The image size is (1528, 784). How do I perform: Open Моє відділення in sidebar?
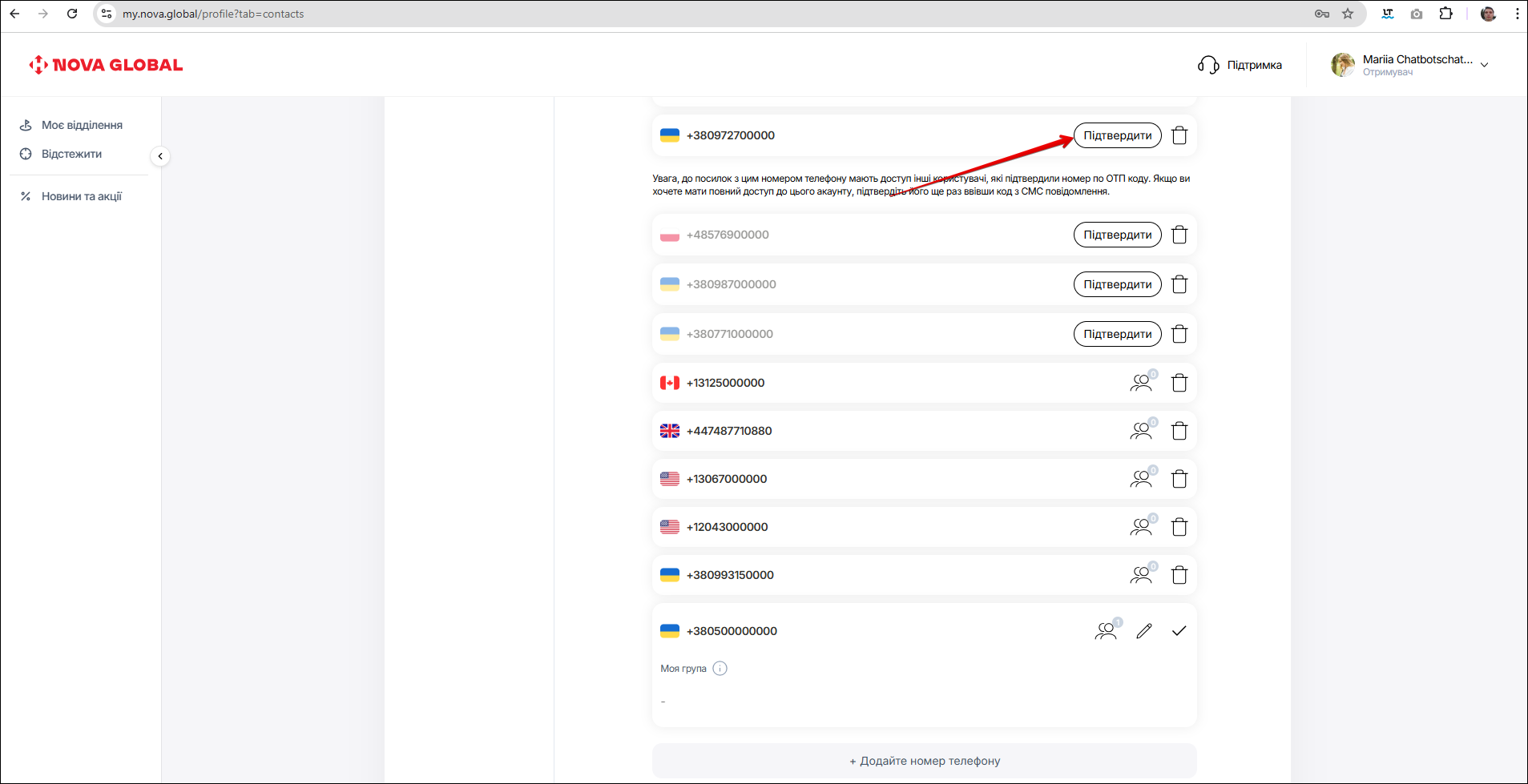pyautogui.click(x=82, y=125)
